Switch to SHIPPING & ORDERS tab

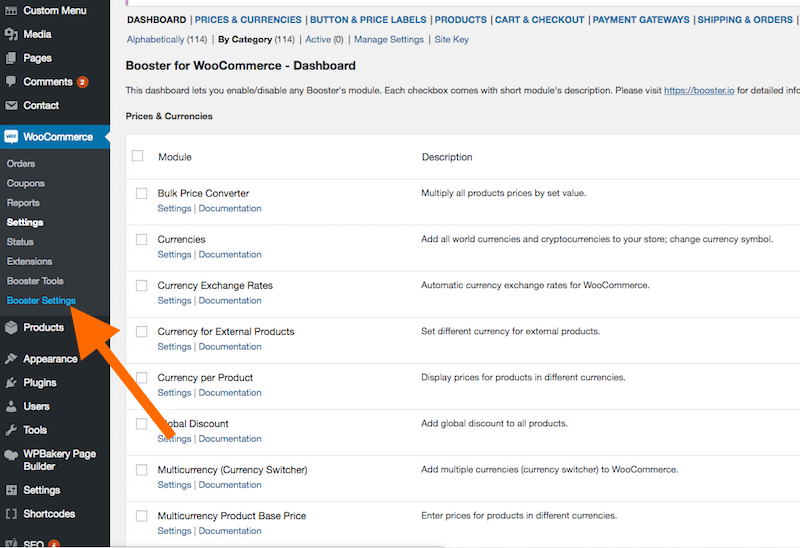click(745, 20)
